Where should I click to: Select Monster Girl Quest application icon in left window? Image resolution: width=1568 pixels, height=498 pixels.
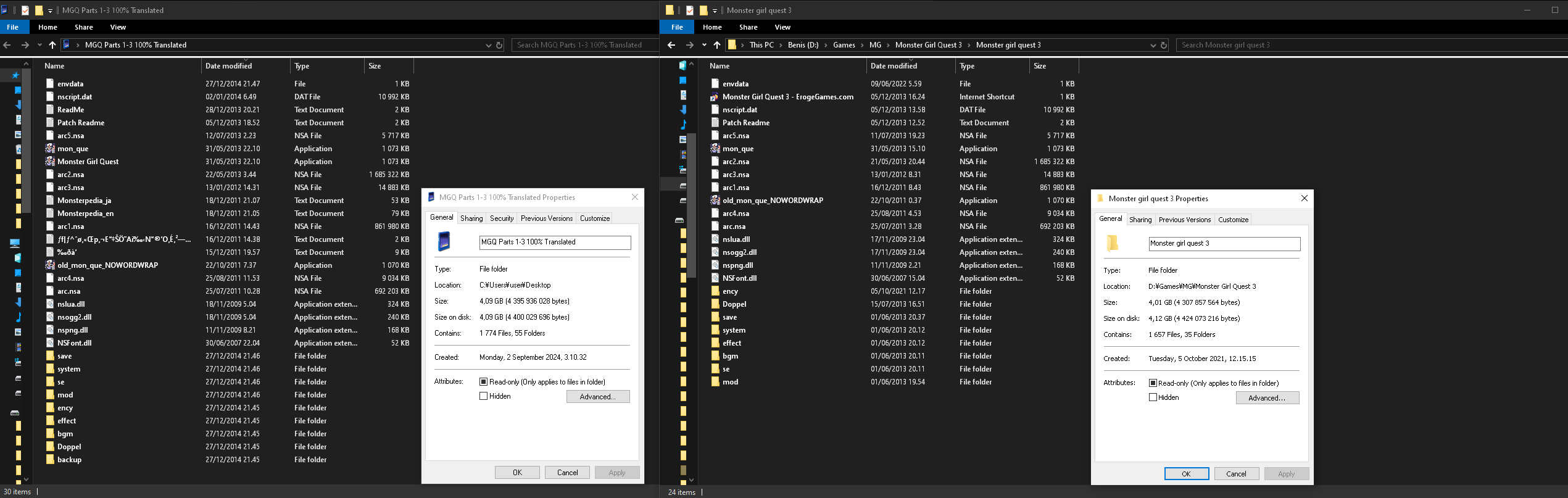pyautogui.click(x=50, y=162)
